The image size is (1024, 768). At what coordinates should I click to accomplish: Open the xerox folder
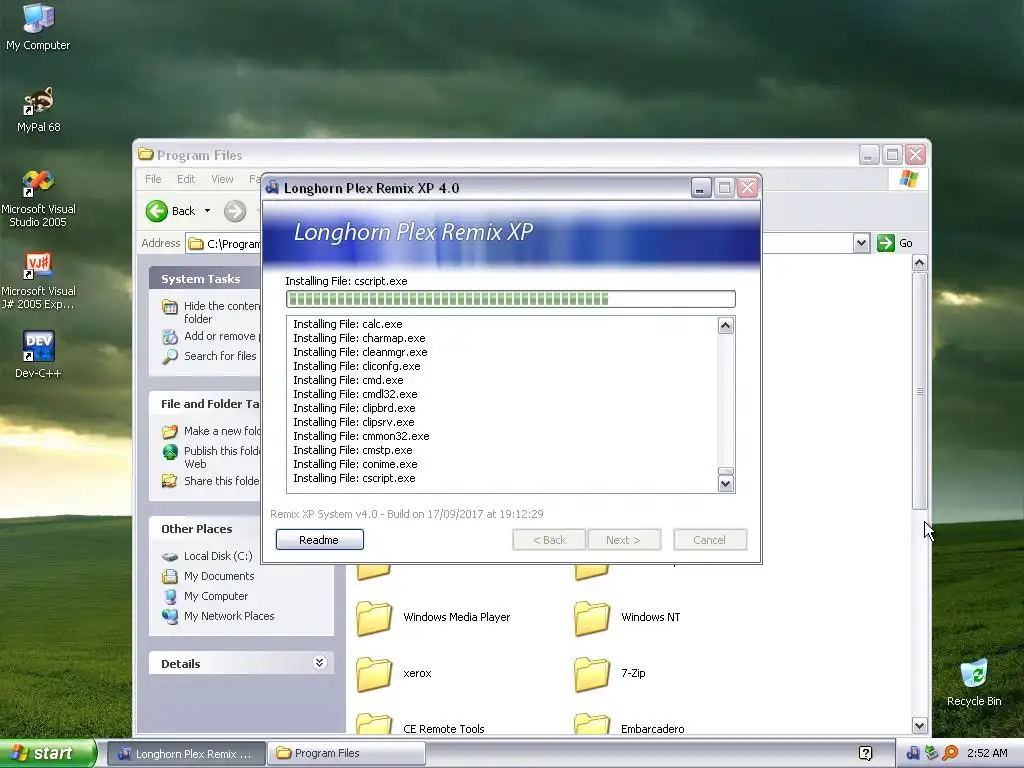click(x=394, y=673)
